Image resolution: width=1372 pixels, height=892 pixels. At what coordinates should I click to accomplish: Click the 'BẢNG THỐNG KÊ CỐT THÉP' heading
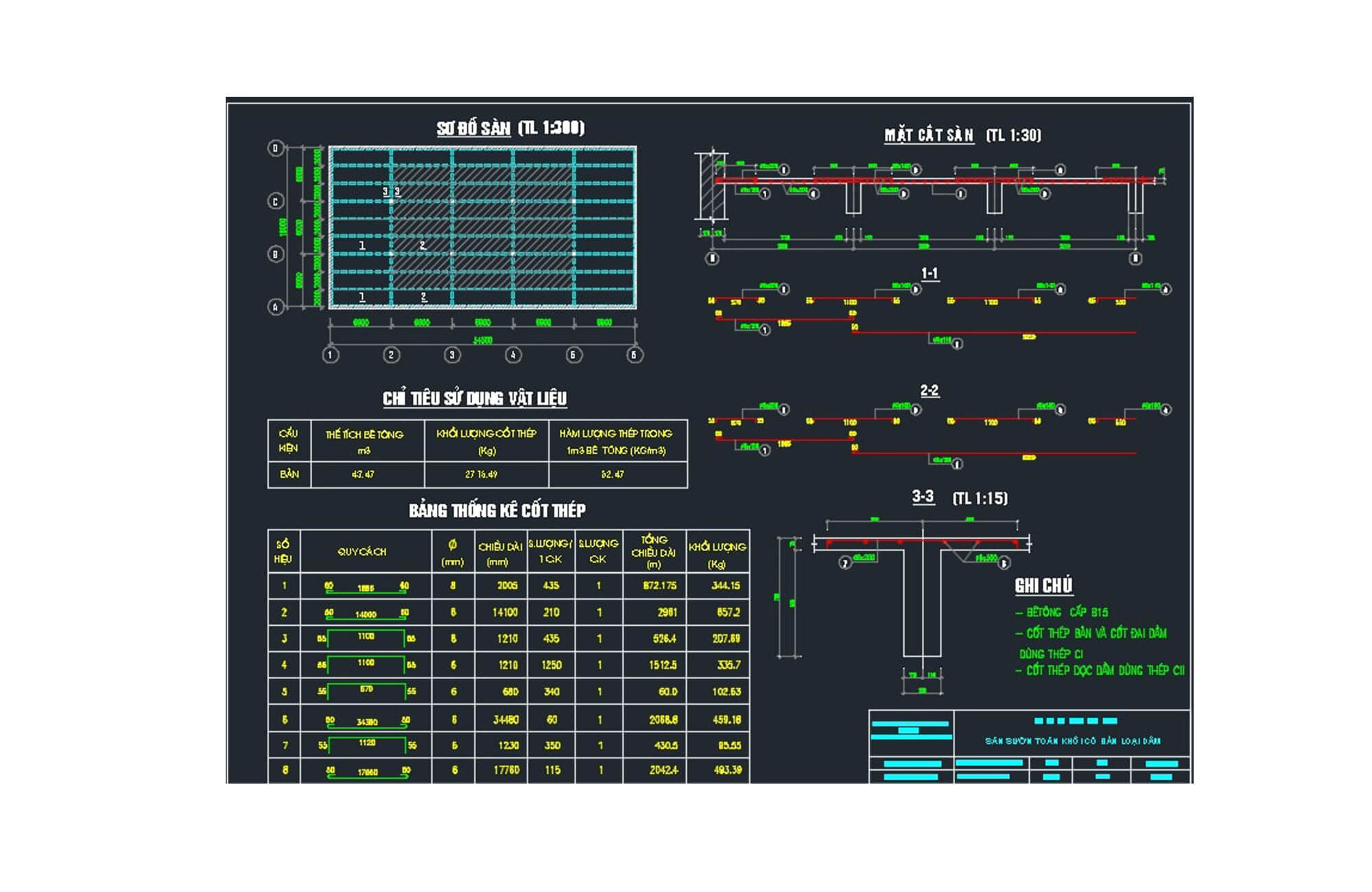(497, 510)
